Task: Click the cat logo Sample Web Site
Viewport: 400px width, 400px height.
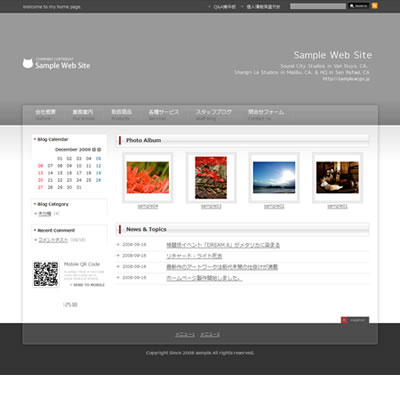Action: [x=56, y=63]
